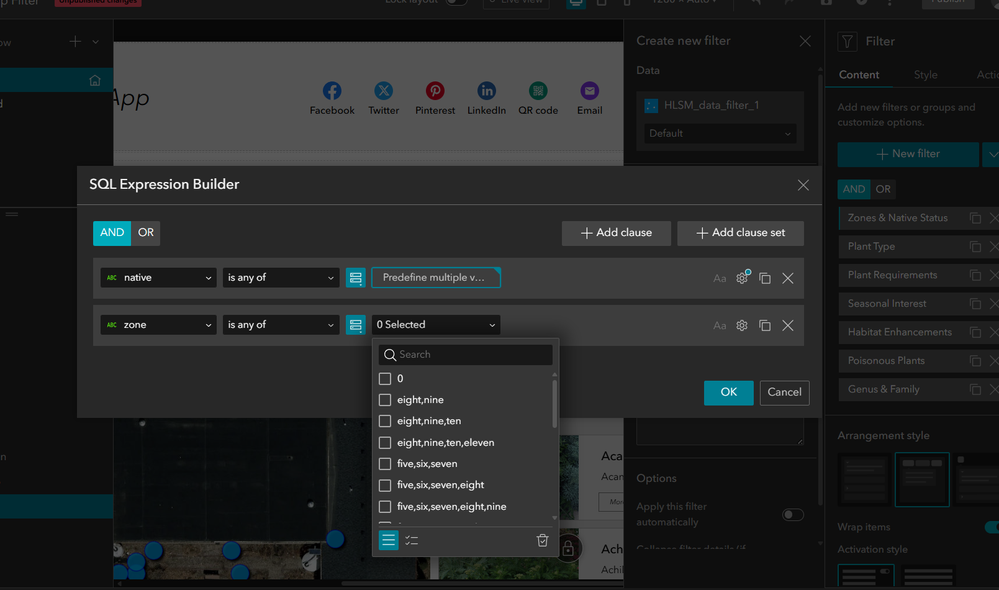This screenshot has width=999, height=590.
Task: Check the 'eight,nine,ten' checkbox
Action: point(385,421)
